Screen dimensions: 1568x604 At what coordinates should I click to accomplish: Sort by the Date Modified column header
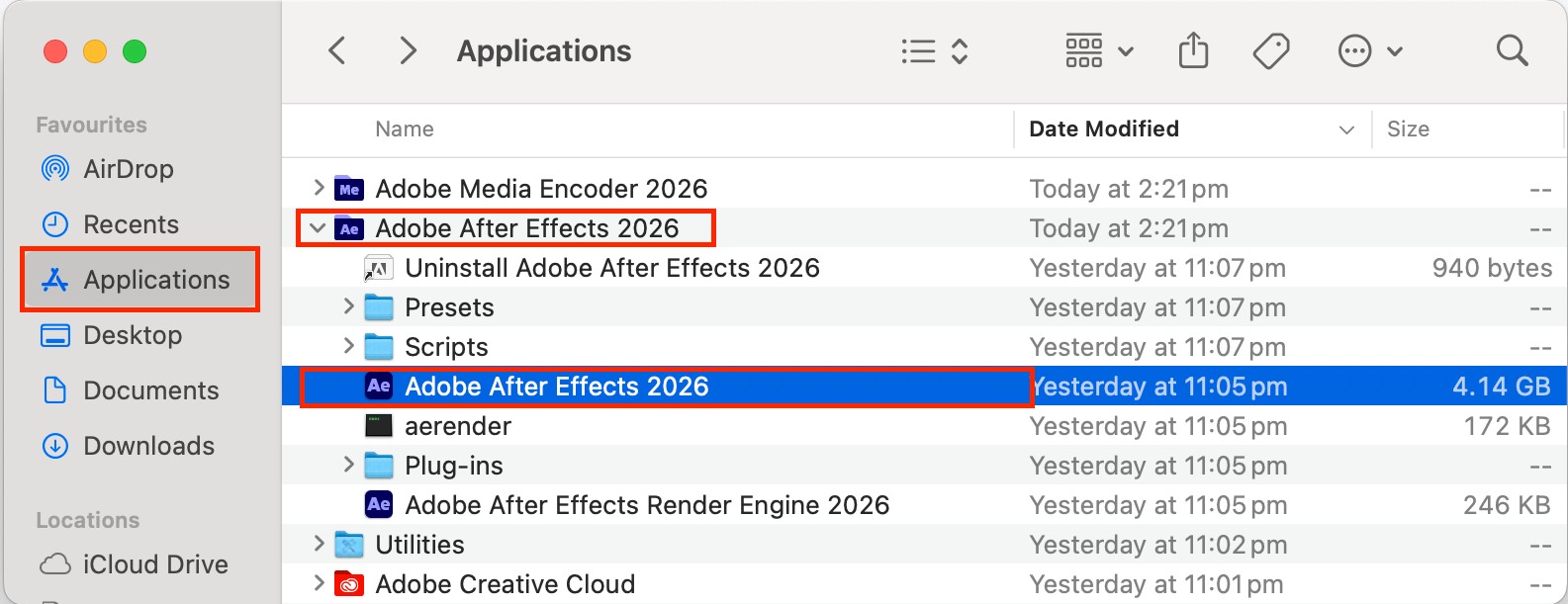tap(1103, 129)
